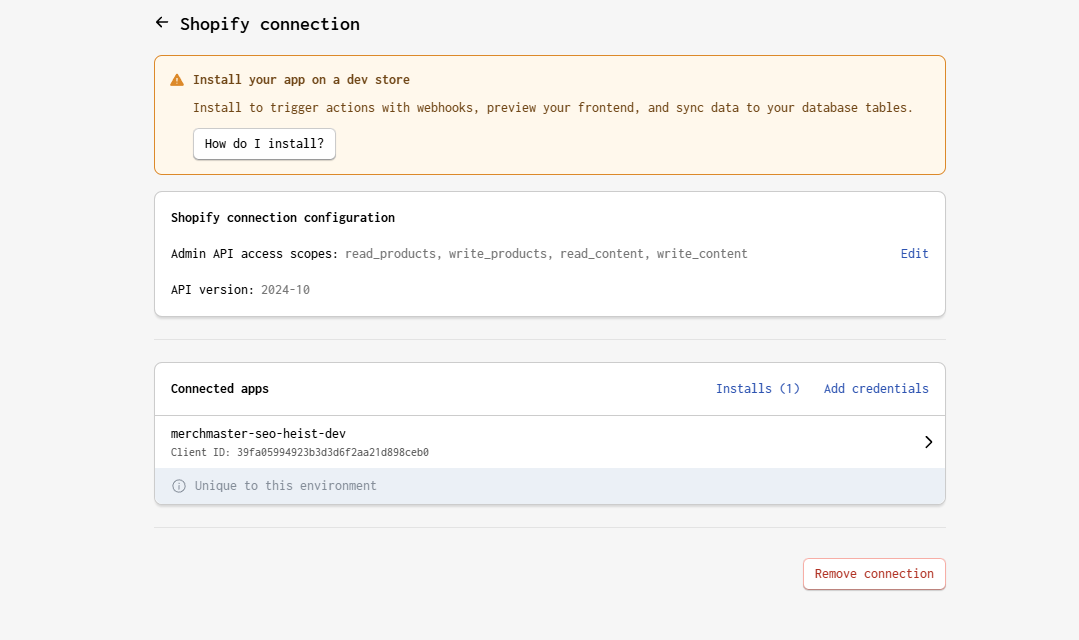Image resolution: width=1079 pixels, height=640 pixels.
Task: Click the API version 2024-10 value
Action: [285, 290]
